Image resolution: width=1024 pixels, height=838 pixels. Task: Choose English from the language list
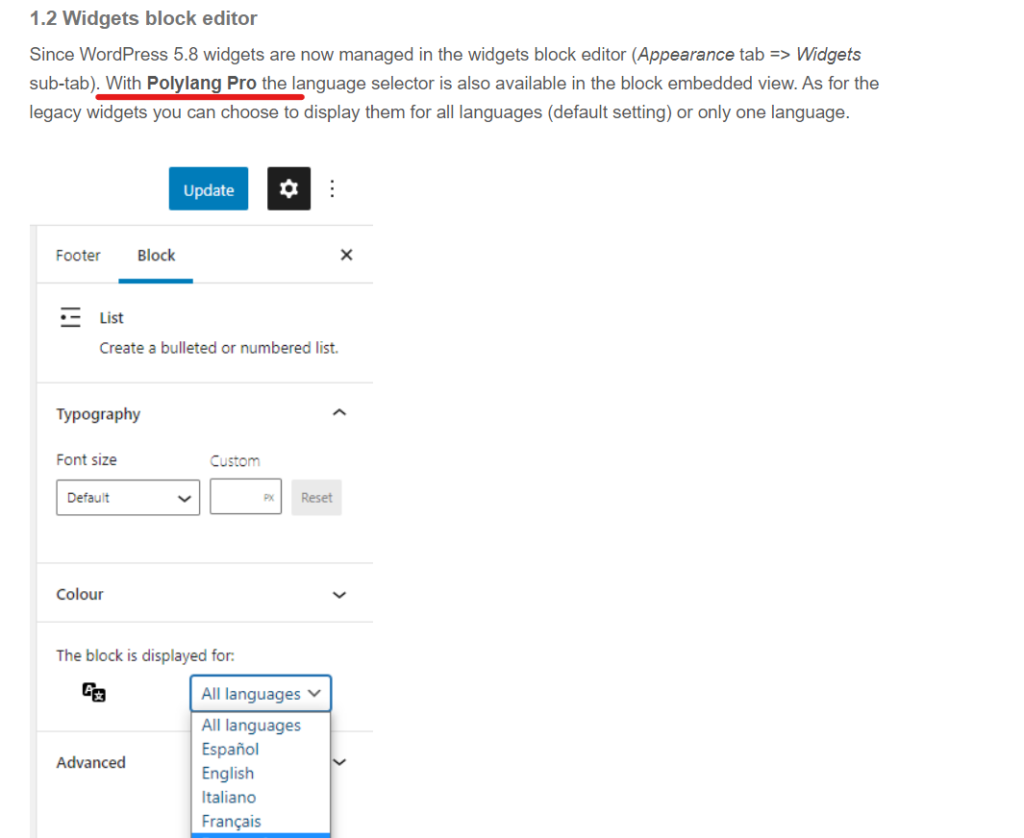click(228, 773)
